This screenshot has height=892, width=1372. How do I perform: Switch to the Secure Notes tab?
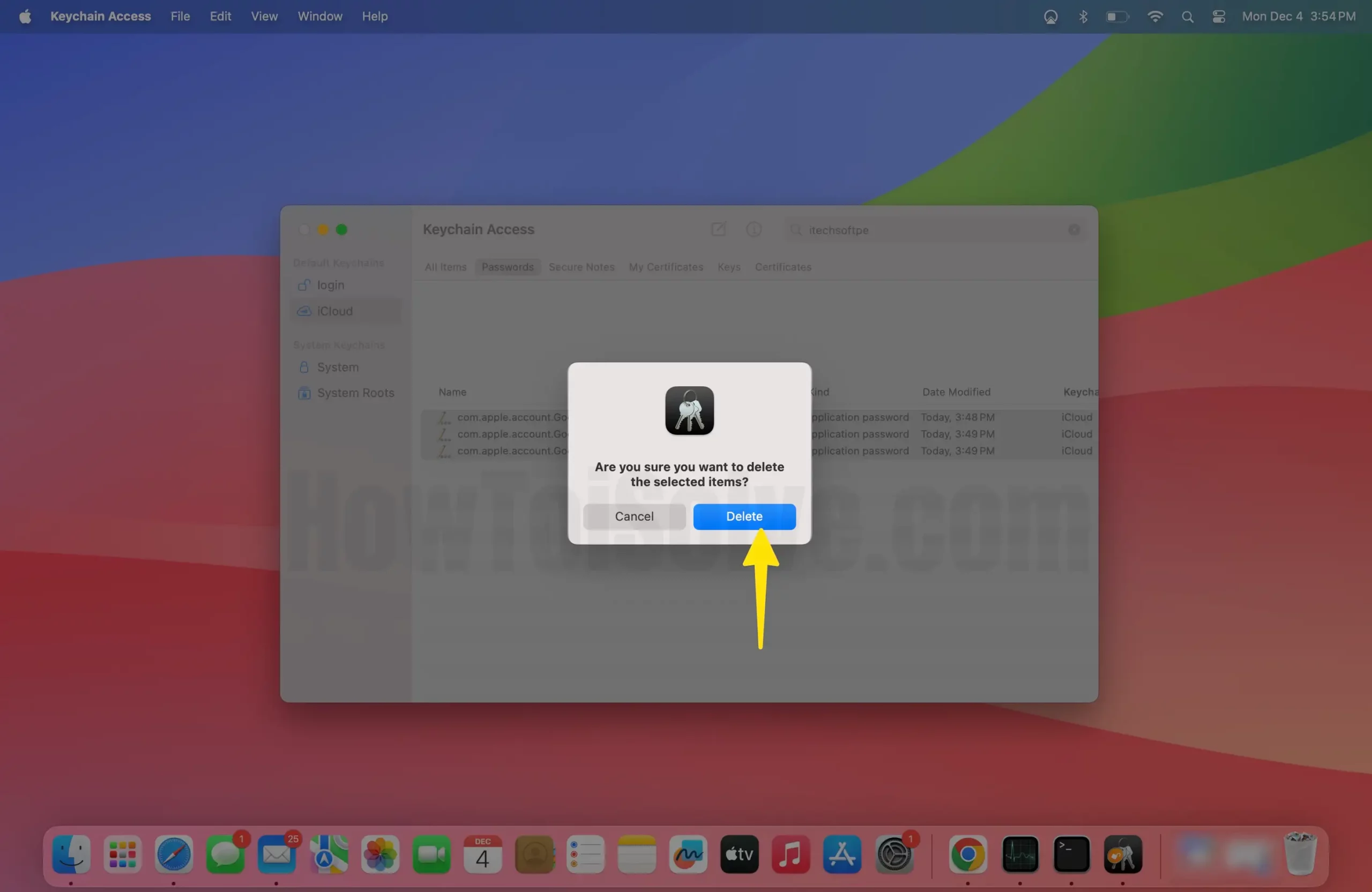[x=581, y=267]
